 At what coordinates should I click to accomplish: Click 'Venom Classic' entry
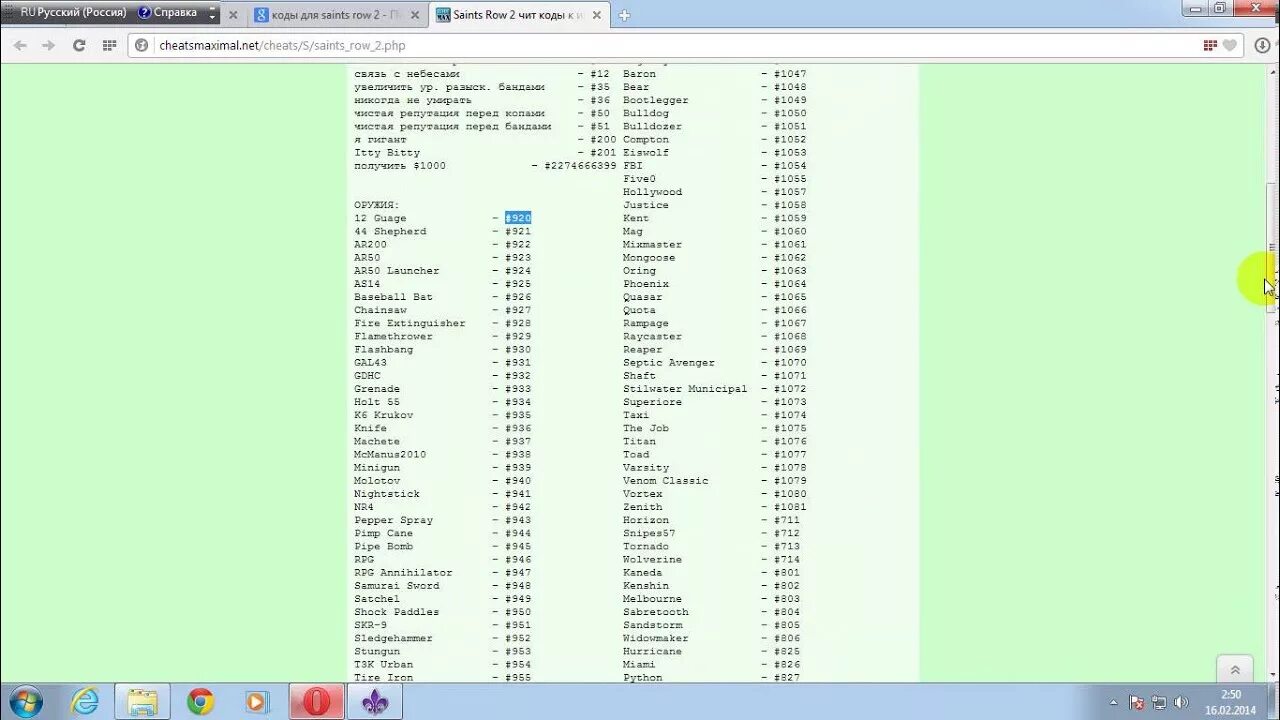(x=666, y=481)
